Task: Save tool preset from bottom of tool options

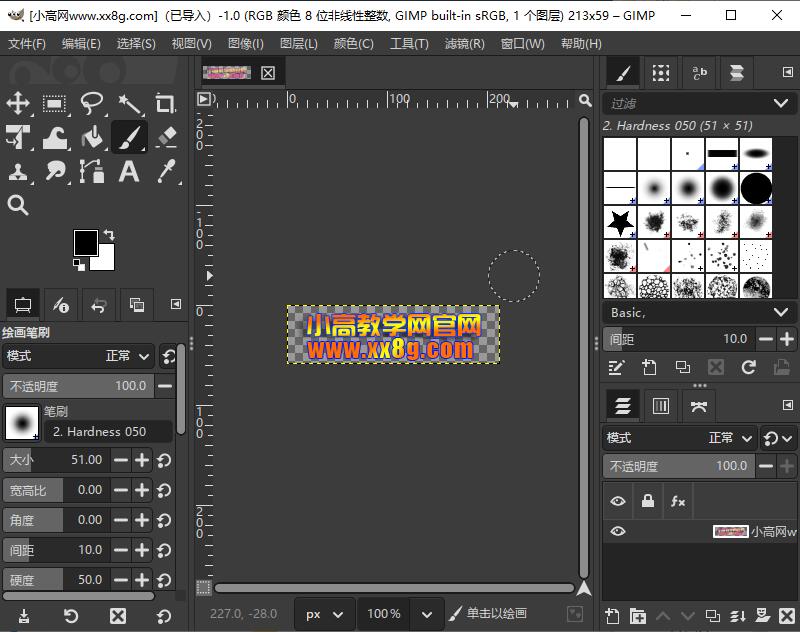Action: click(23, 616)
